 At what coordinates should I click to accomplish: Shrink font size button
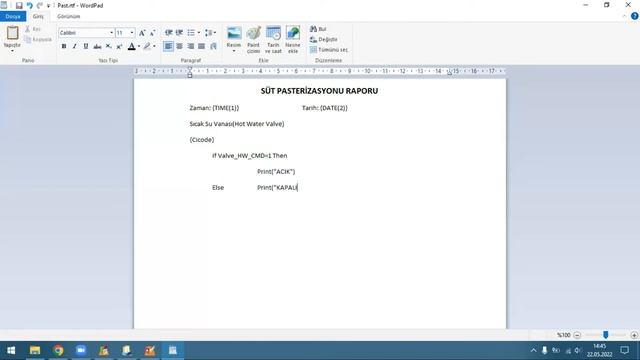coord(152,33)
